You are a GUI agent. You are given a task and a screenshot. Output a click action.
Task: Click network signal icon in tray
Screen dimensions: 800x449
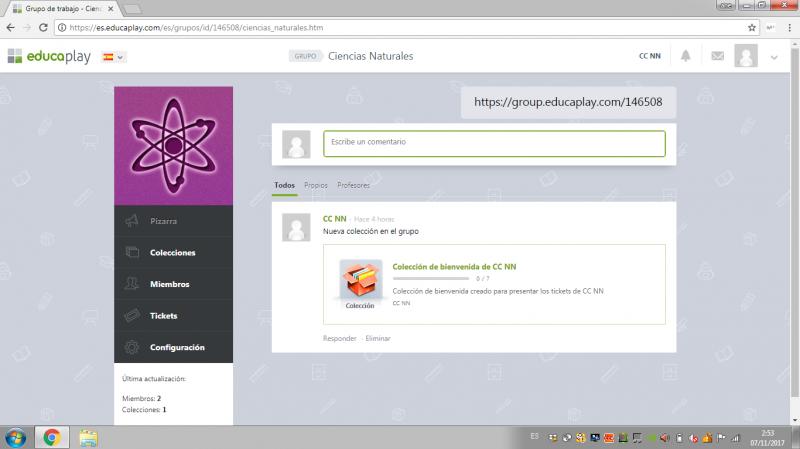(x=735, y=438)
